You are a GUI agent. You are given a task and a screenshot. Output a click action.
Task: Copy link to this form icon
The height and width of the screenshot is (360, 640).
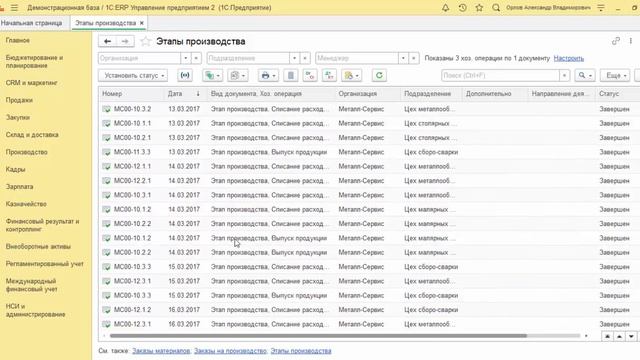tap(616, 41)
